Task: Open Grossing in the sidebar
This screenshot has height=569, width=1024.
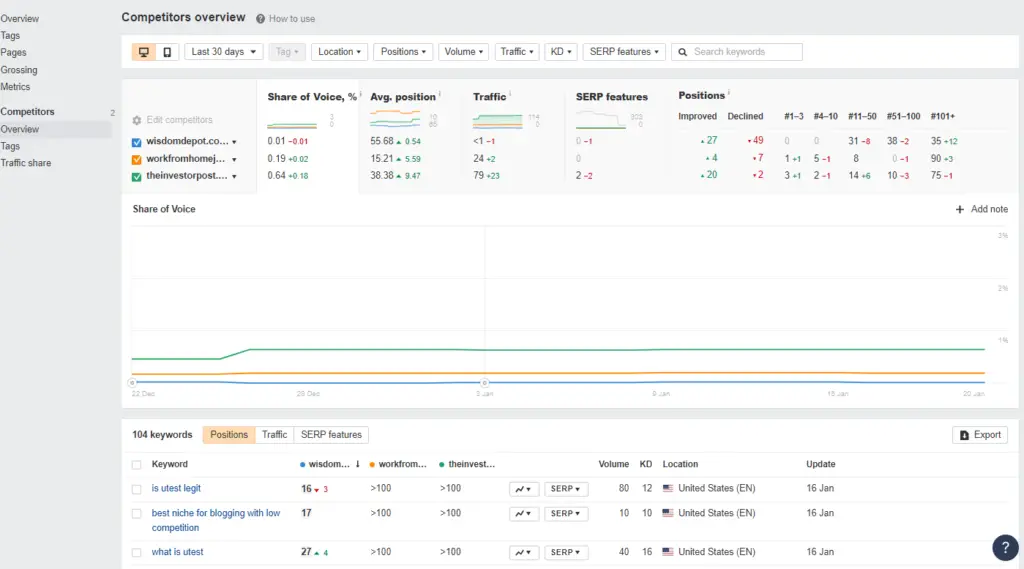Action: (19, 70)
